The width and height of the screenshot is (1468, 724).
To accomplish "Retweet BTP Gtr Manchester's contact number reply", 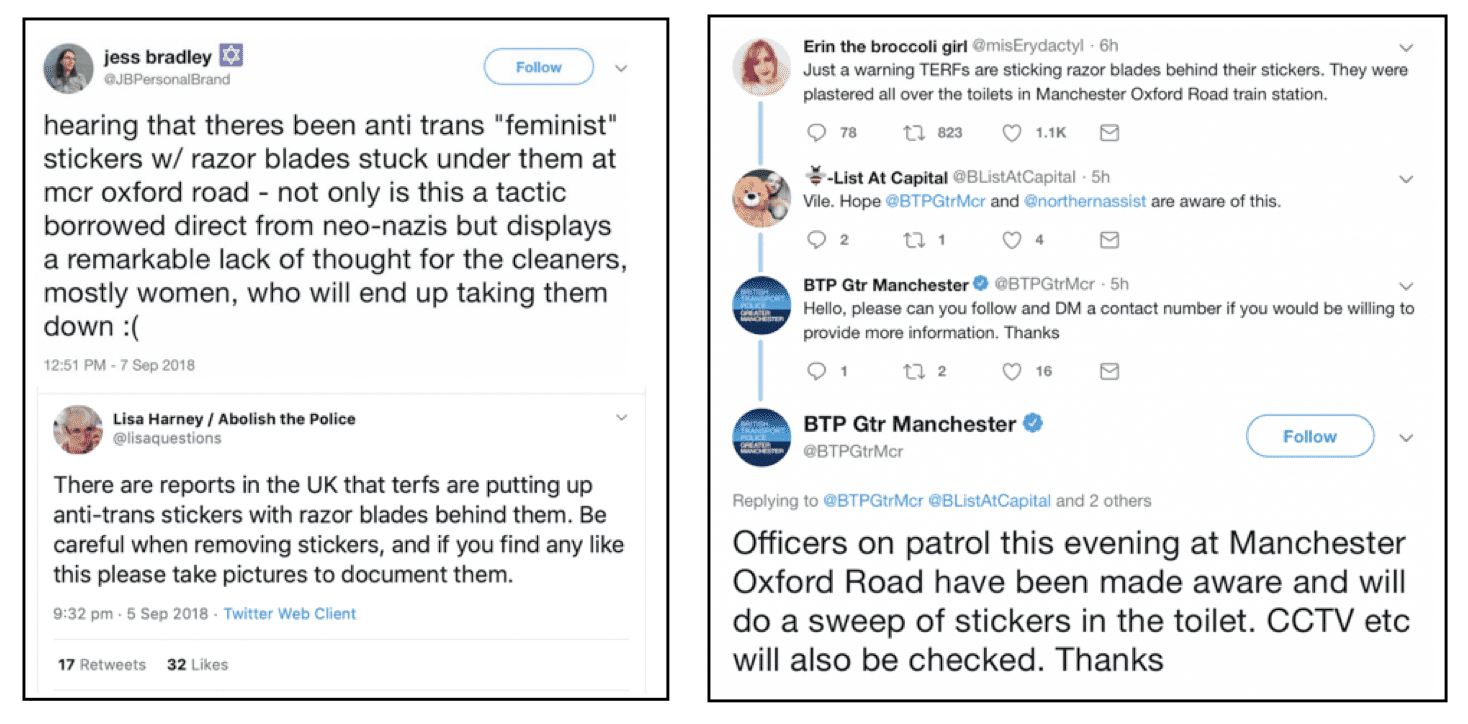I will pos(913,371).
